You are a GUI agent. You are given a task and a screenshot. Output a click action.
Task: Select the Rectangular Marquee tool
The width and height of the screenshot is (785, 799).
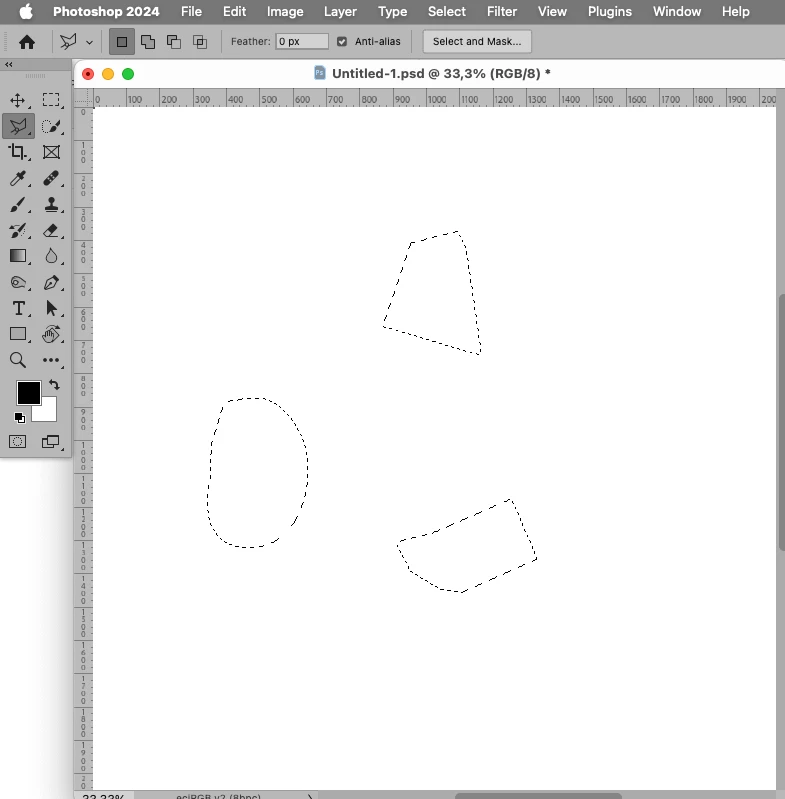(x=51, y=100)
